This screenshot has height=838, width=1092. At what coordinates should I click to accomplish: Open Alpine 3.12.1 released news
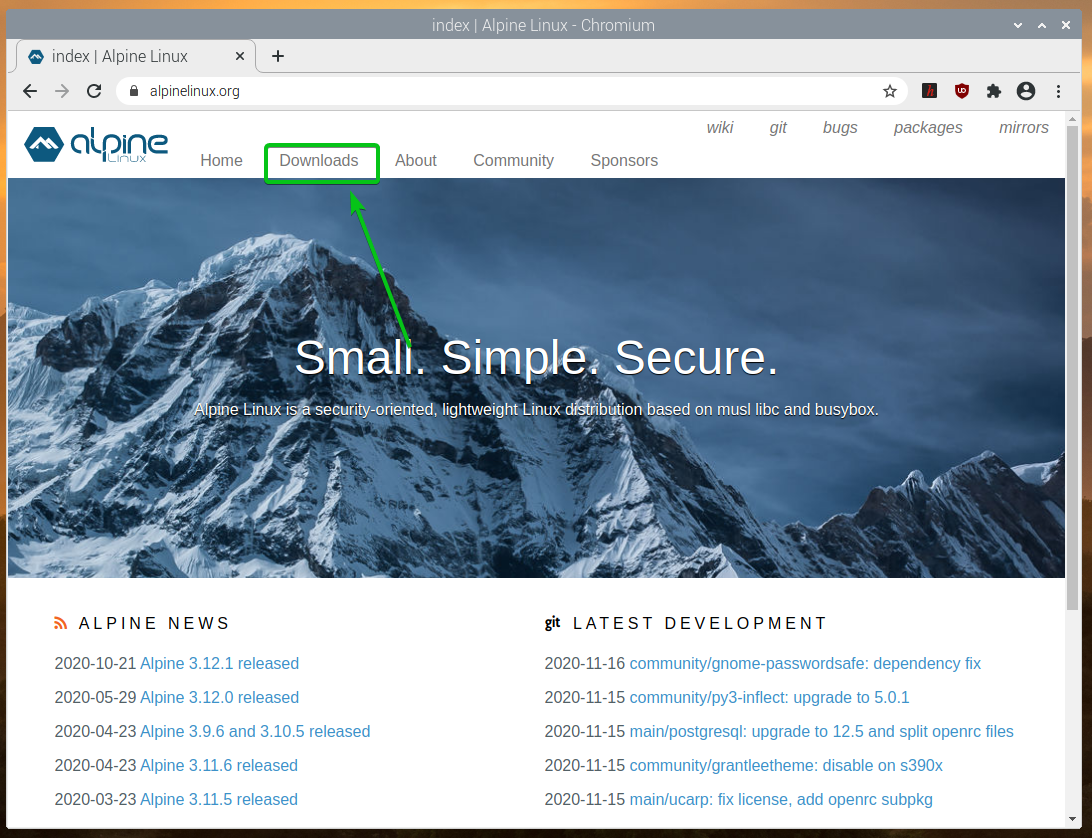pyautogui.click(x=219, y=664)
